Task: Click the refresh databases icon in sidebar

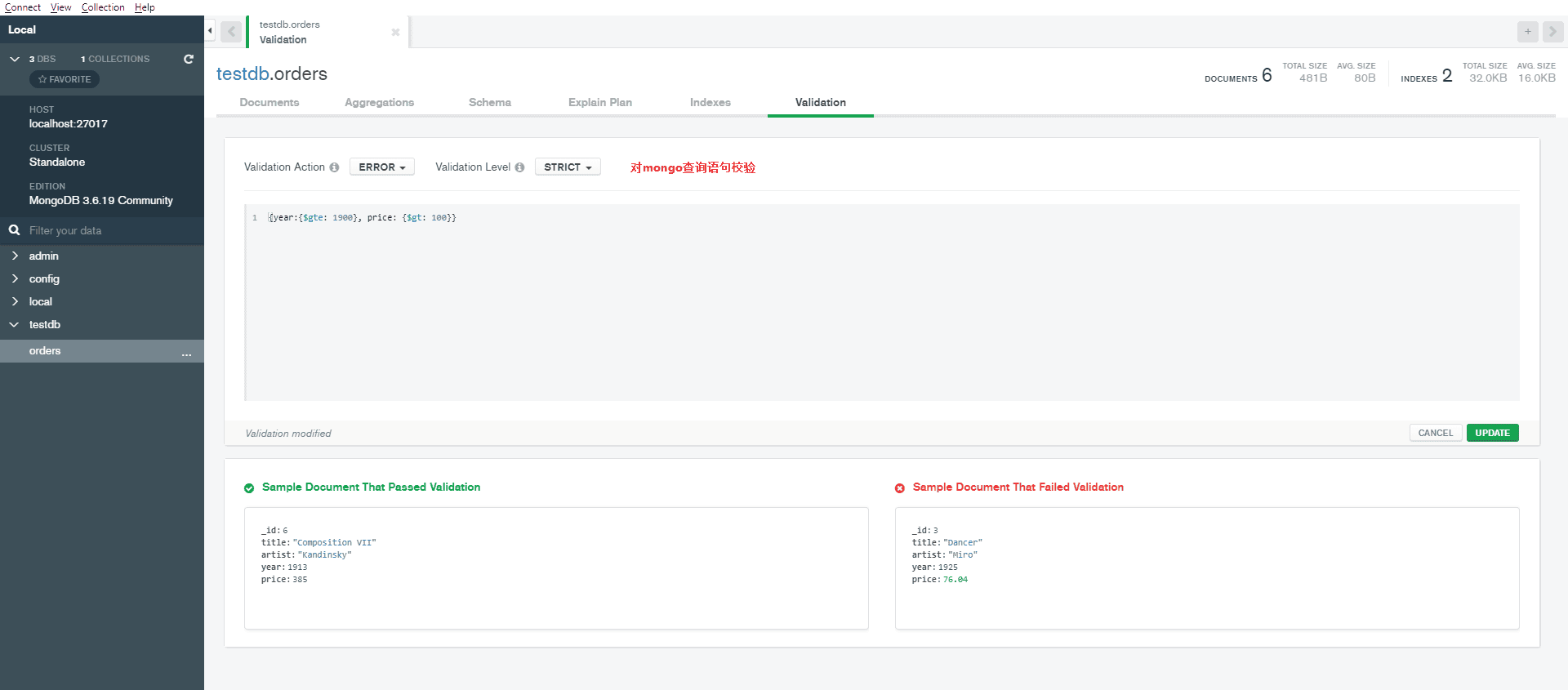Action: tap(189, 59)
